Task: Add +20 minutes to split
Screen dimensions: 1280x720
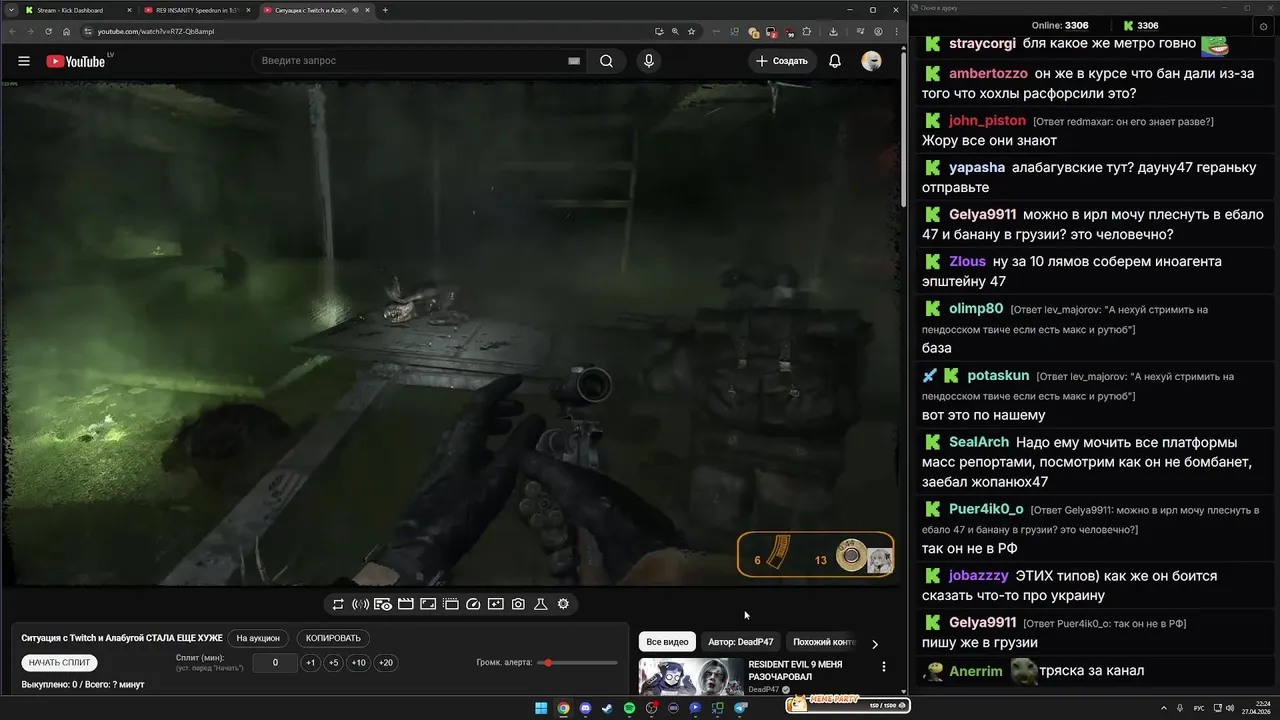Action: pyautogui.click(x=385, y=663)
